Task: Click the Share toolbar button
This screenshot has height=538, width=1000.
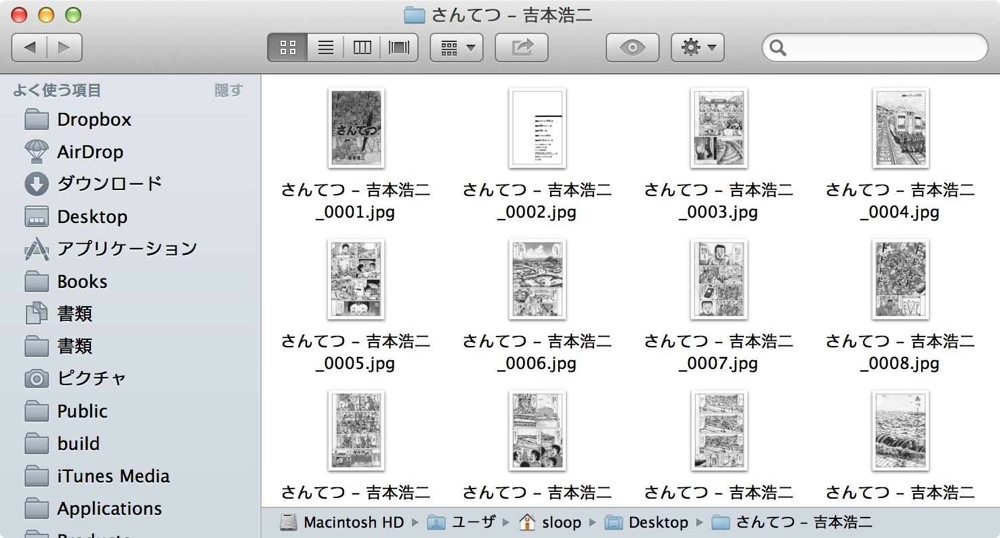Action: [522, 48]
